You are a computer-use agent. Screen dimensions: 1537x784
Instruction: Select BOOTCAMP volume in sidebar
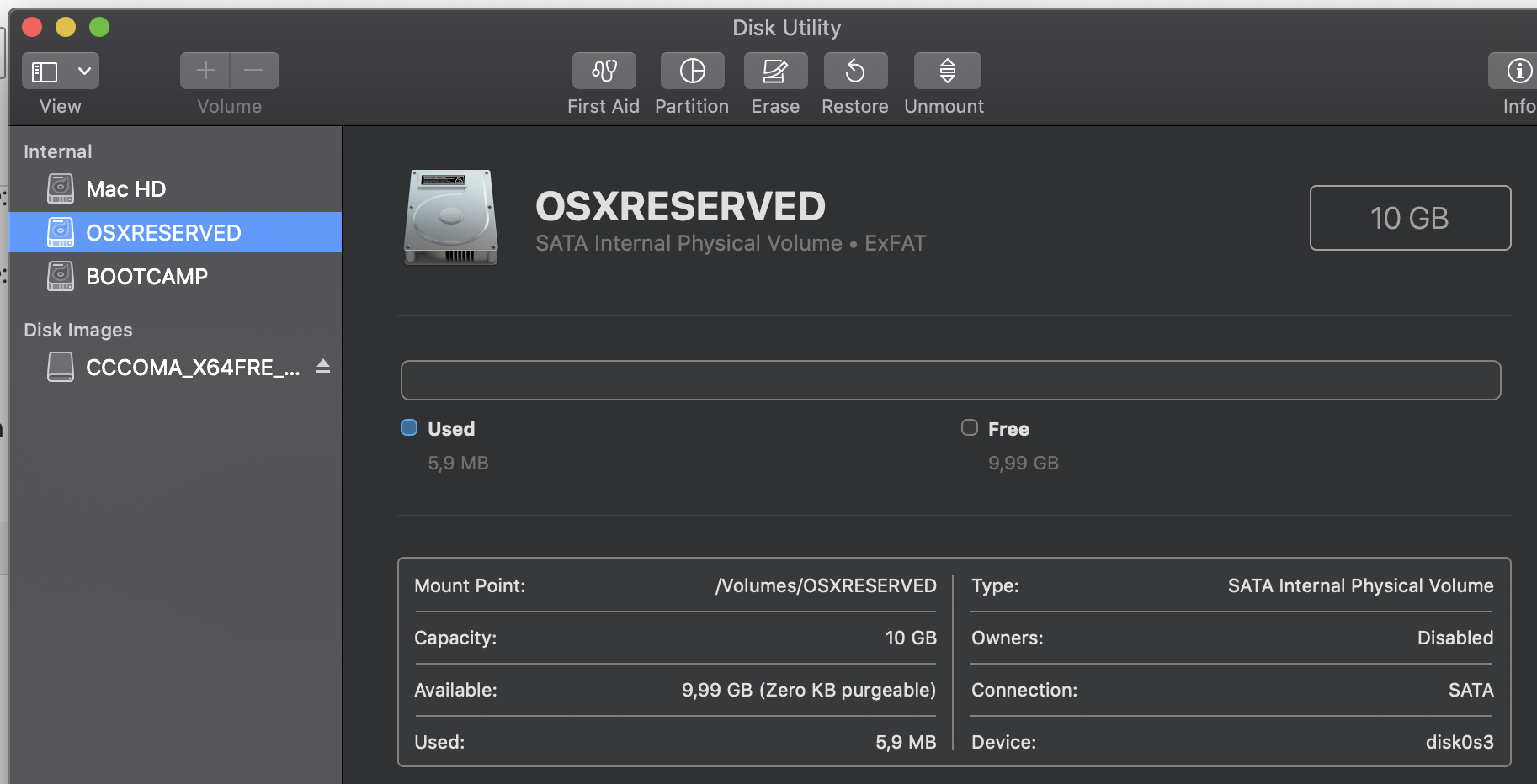(175, 276)
